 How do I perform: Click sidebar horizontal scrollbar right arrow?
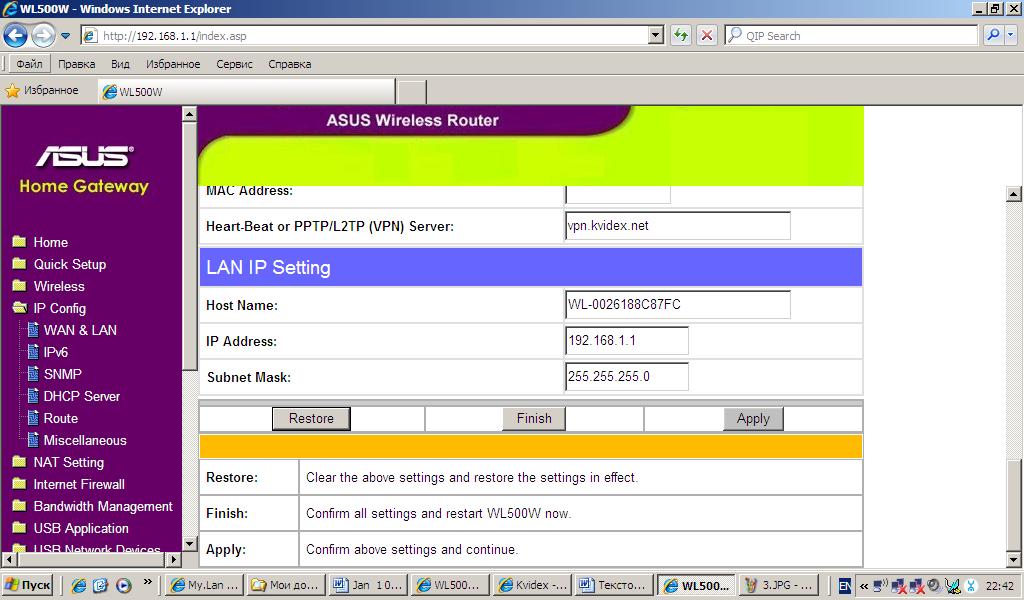point(174,559)
